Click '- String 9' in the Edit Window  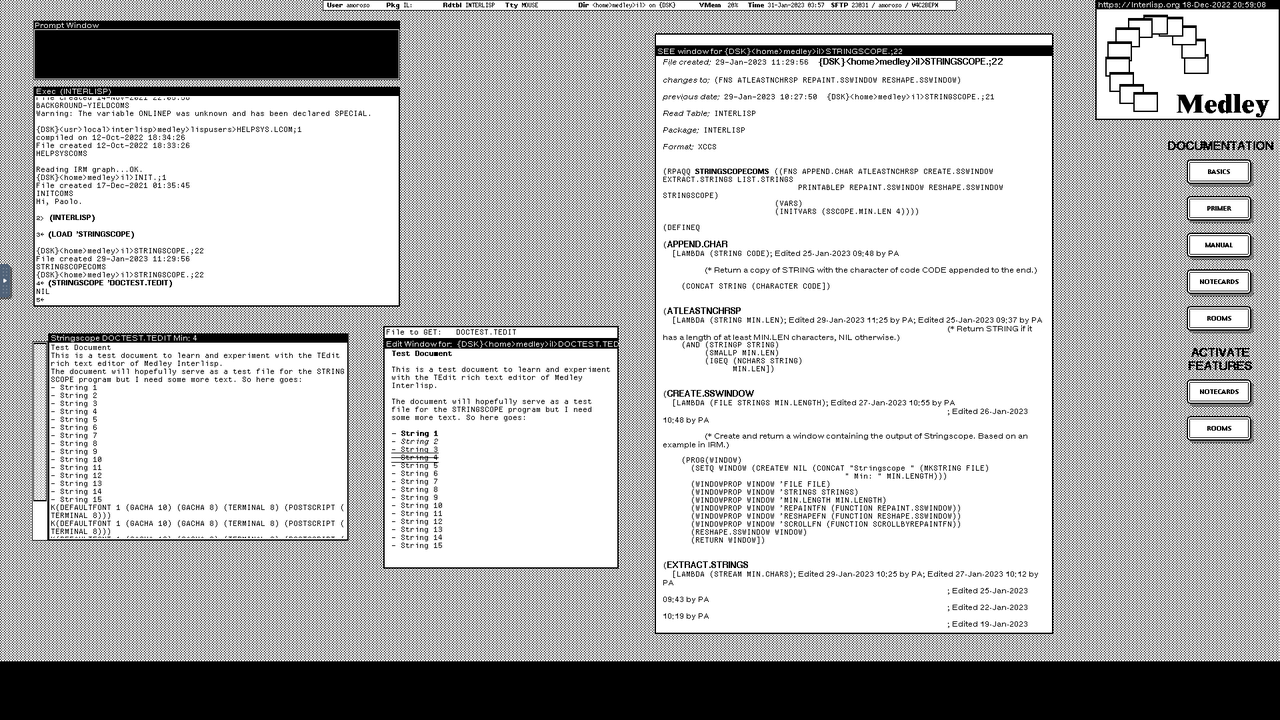coord(415,498)
